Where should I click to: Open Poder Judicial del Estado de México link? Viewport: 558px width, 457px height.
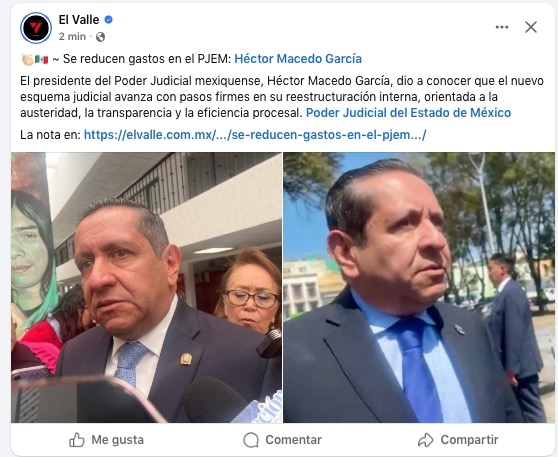point(408,113)
